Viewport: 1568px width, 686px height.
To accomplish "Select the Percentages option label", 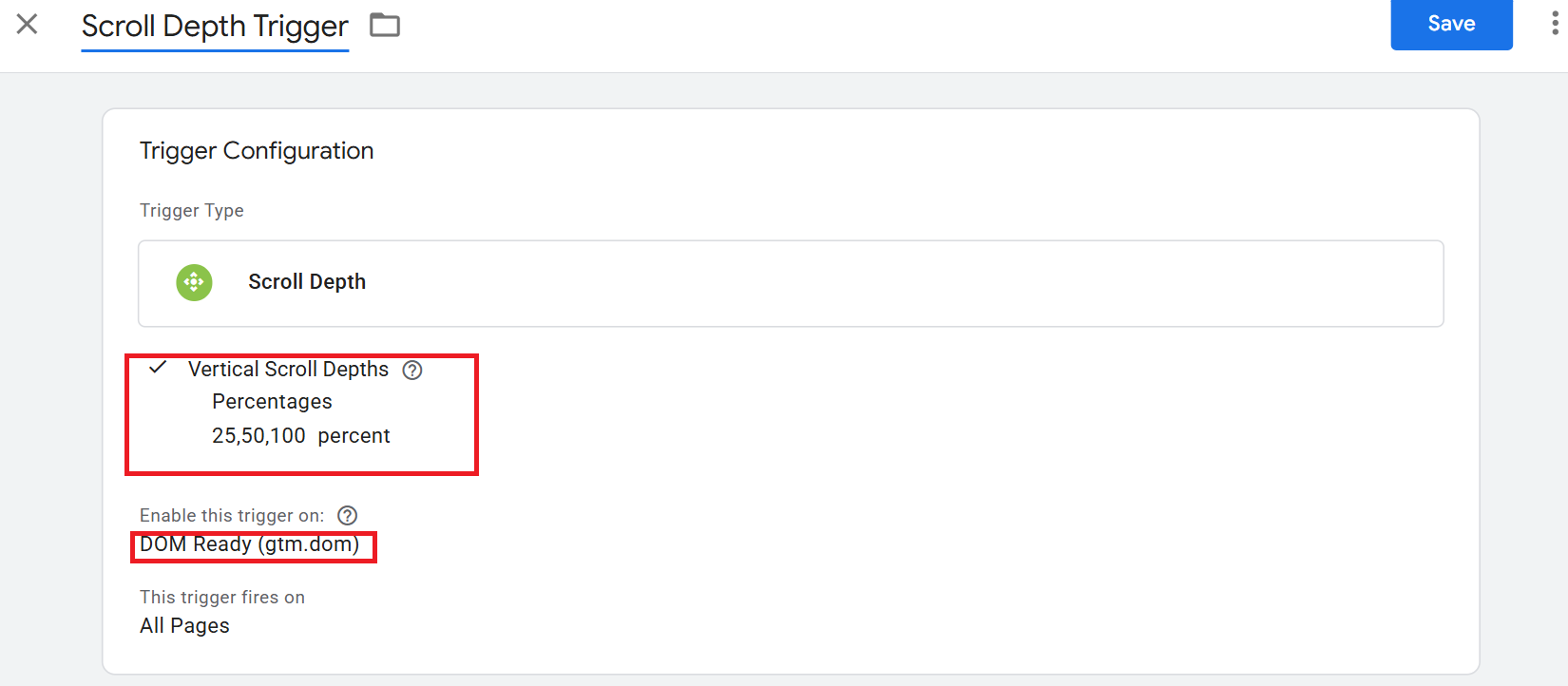I will pyautogui.click(x=272, y=402).
